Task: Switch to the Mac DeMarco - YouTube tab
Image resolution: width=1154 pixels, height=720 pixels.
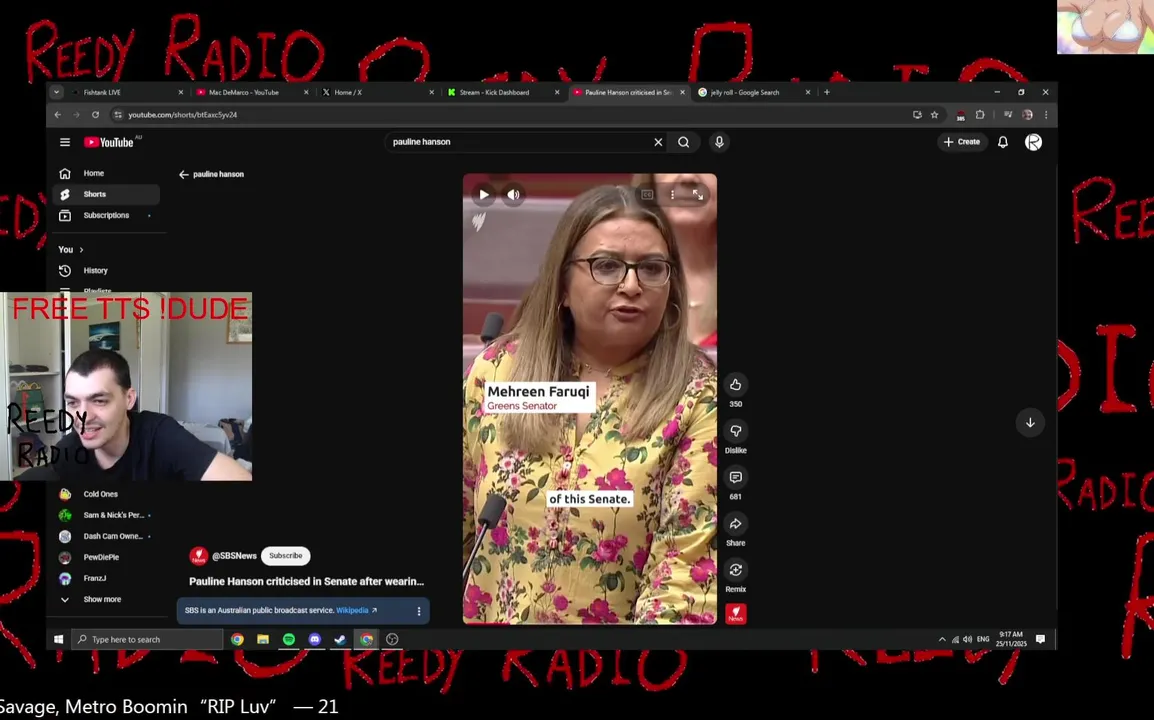Action: tap(252, 92)
